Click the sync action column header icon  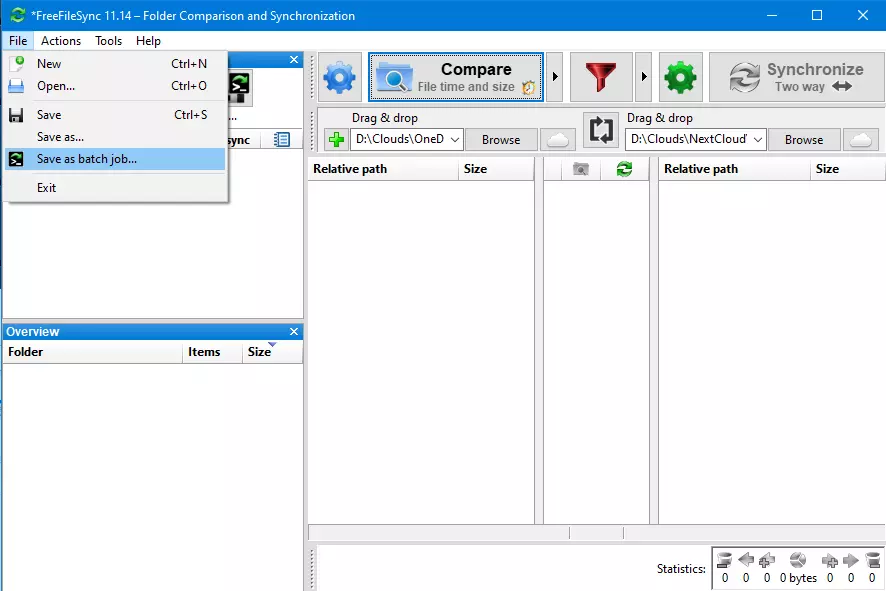[624, 170]
